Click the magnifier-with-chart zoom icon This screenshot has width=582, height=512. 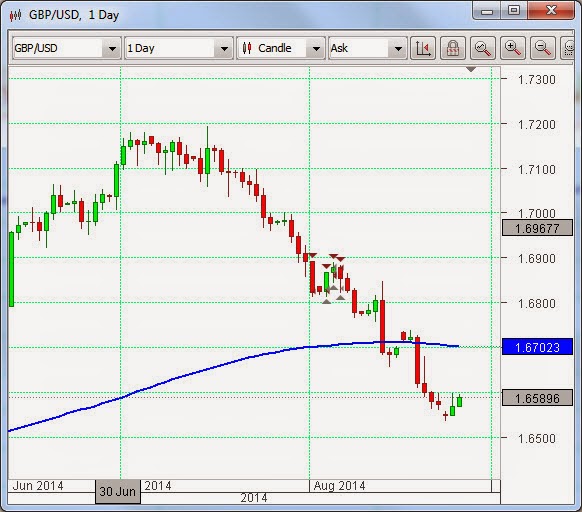483,48
